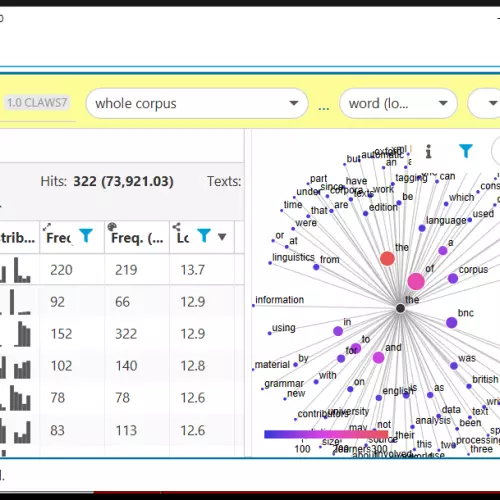Click the share icon above Lo... header

(x=176, y=227)
